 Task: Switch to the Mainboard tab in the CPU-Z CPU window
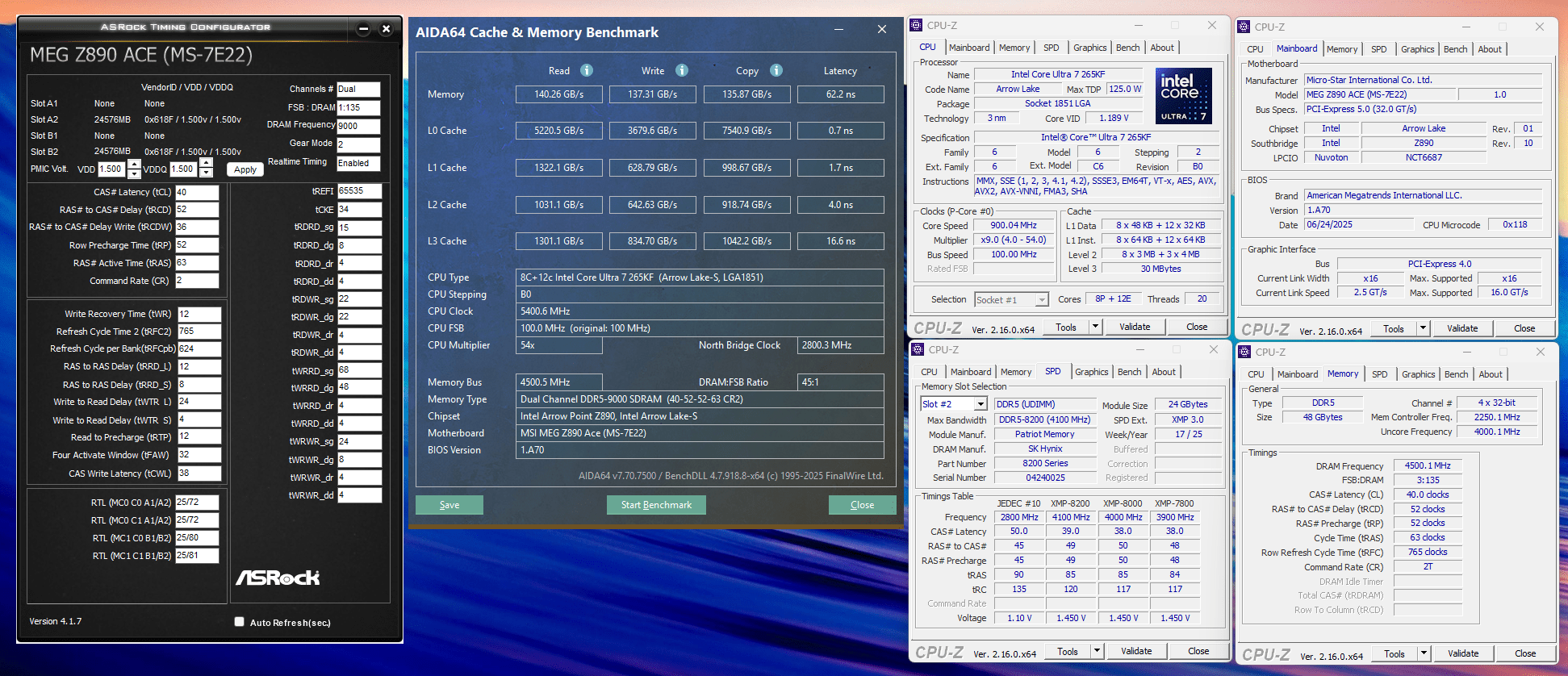click(968, 48)
